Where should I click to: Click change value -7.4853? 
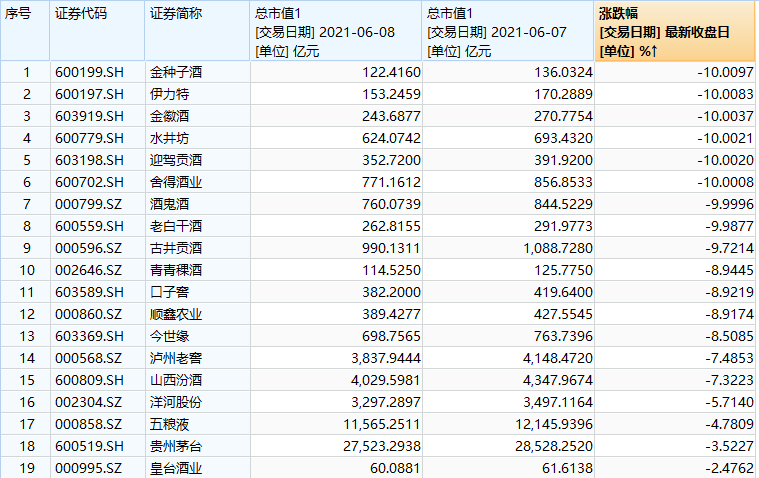coord(729,358)
